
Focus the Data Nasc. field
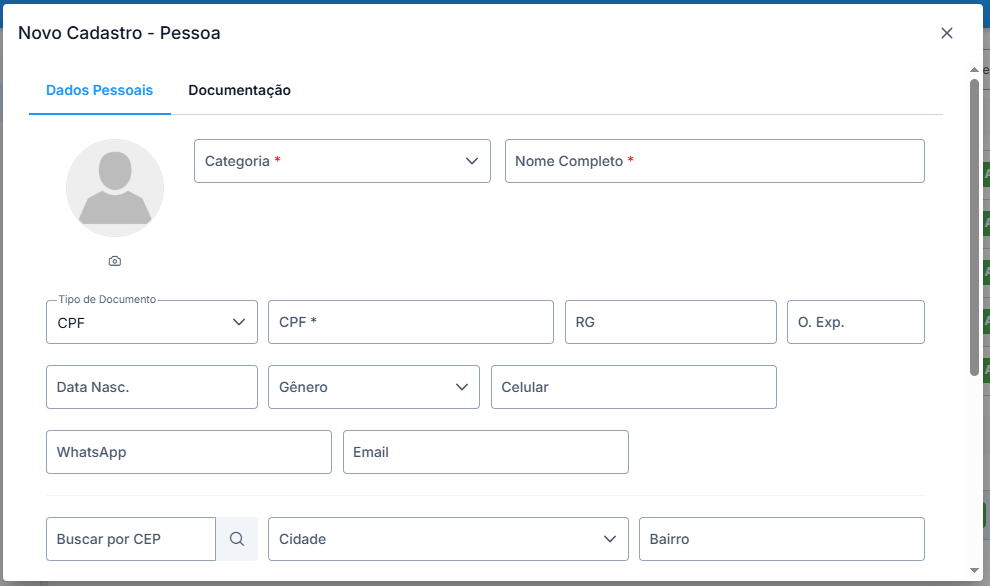click(x=152, y=387)
